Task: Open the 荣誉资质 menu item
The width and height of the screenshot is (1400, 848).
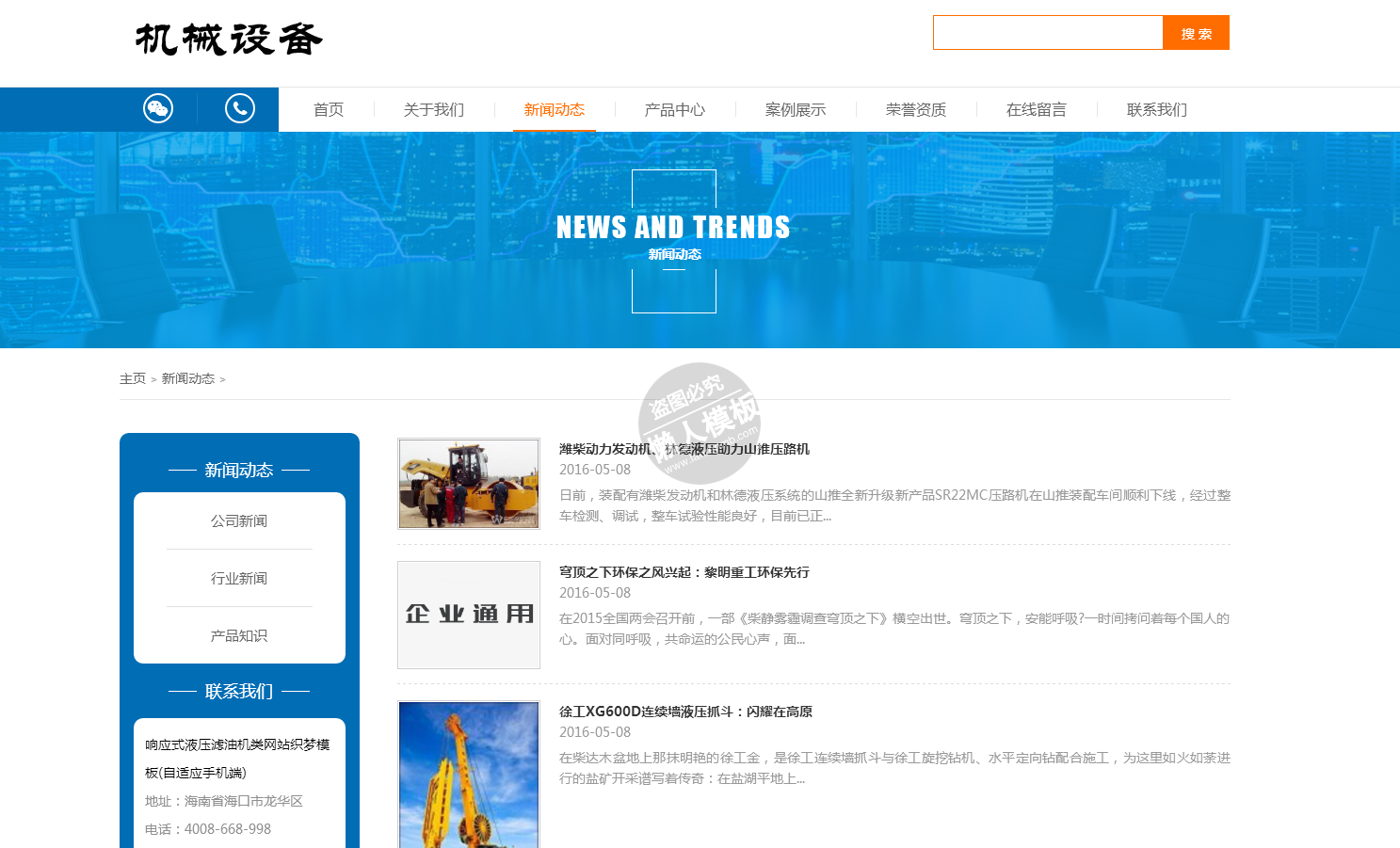Action: pos(916,110)
